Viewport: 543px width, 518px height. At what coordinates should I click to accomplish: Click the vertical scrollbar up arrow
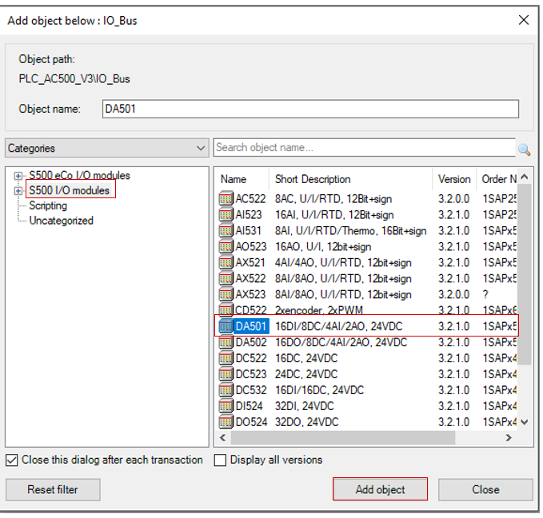click(x=525, y=177)
